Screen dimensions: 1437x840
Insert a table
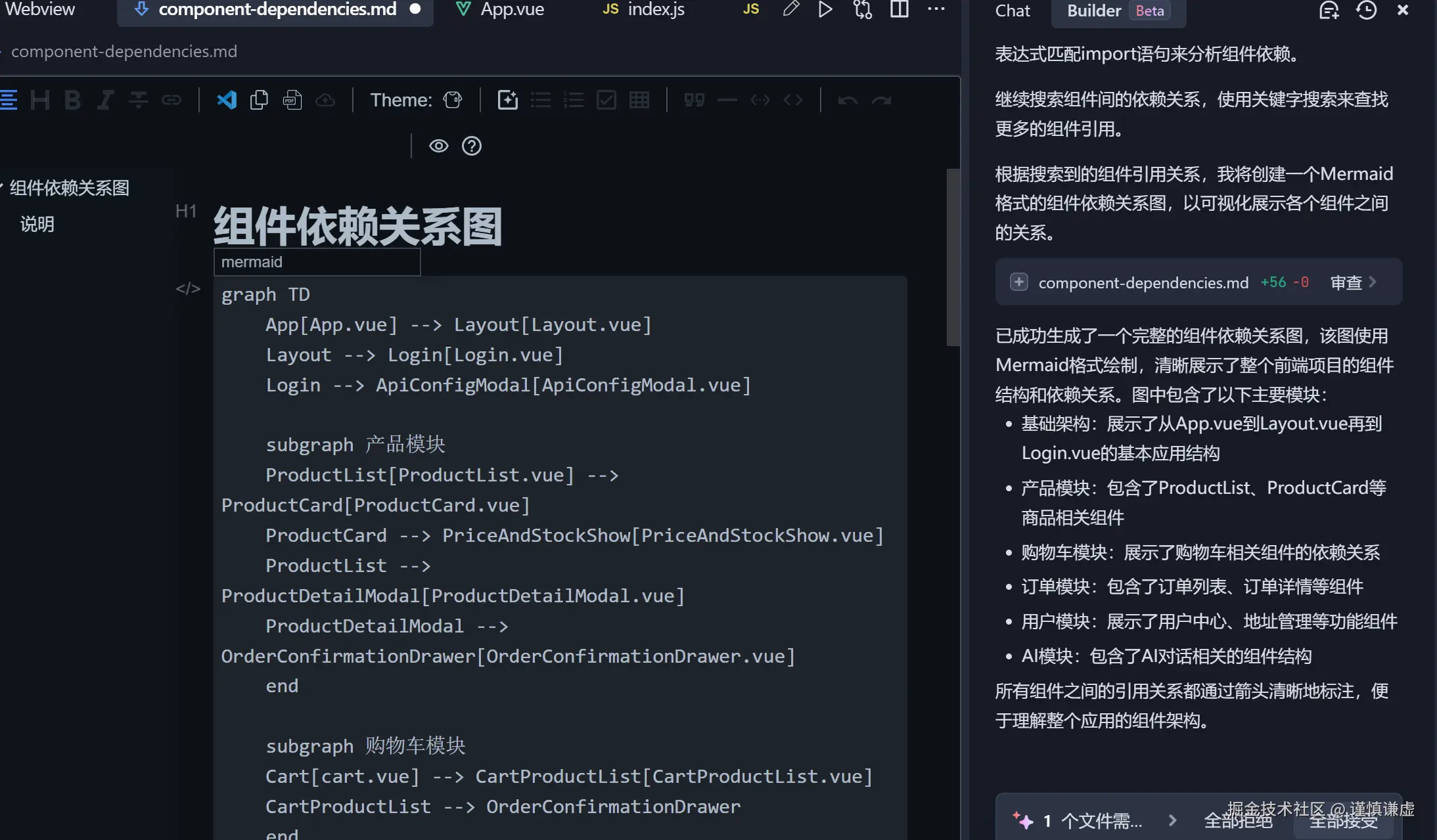[638, 100]
